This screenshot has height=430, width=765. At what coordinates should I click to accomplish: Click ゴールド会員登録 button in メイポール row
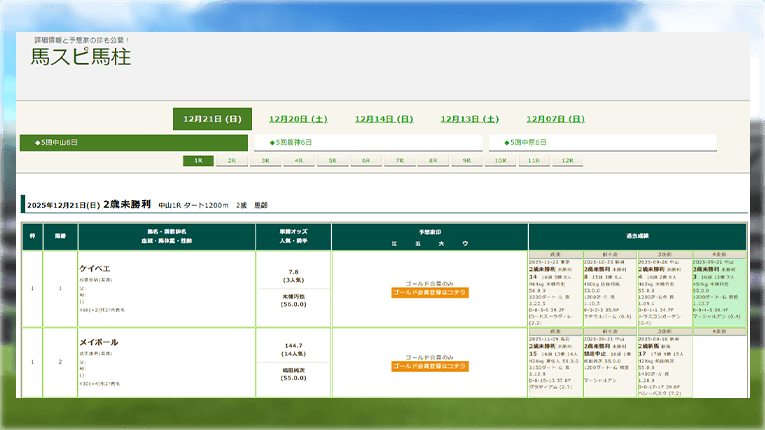tap(430, 366)
